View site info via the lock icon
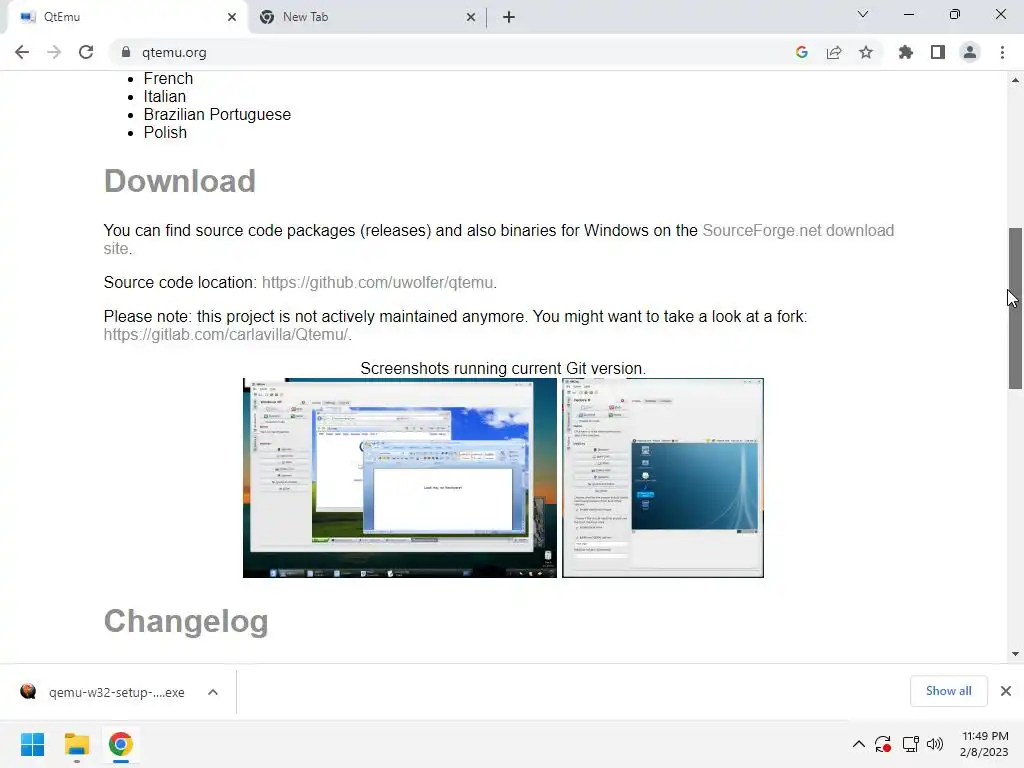The height and width of the screenshot is (768, 1024). [x=126, y=52]
